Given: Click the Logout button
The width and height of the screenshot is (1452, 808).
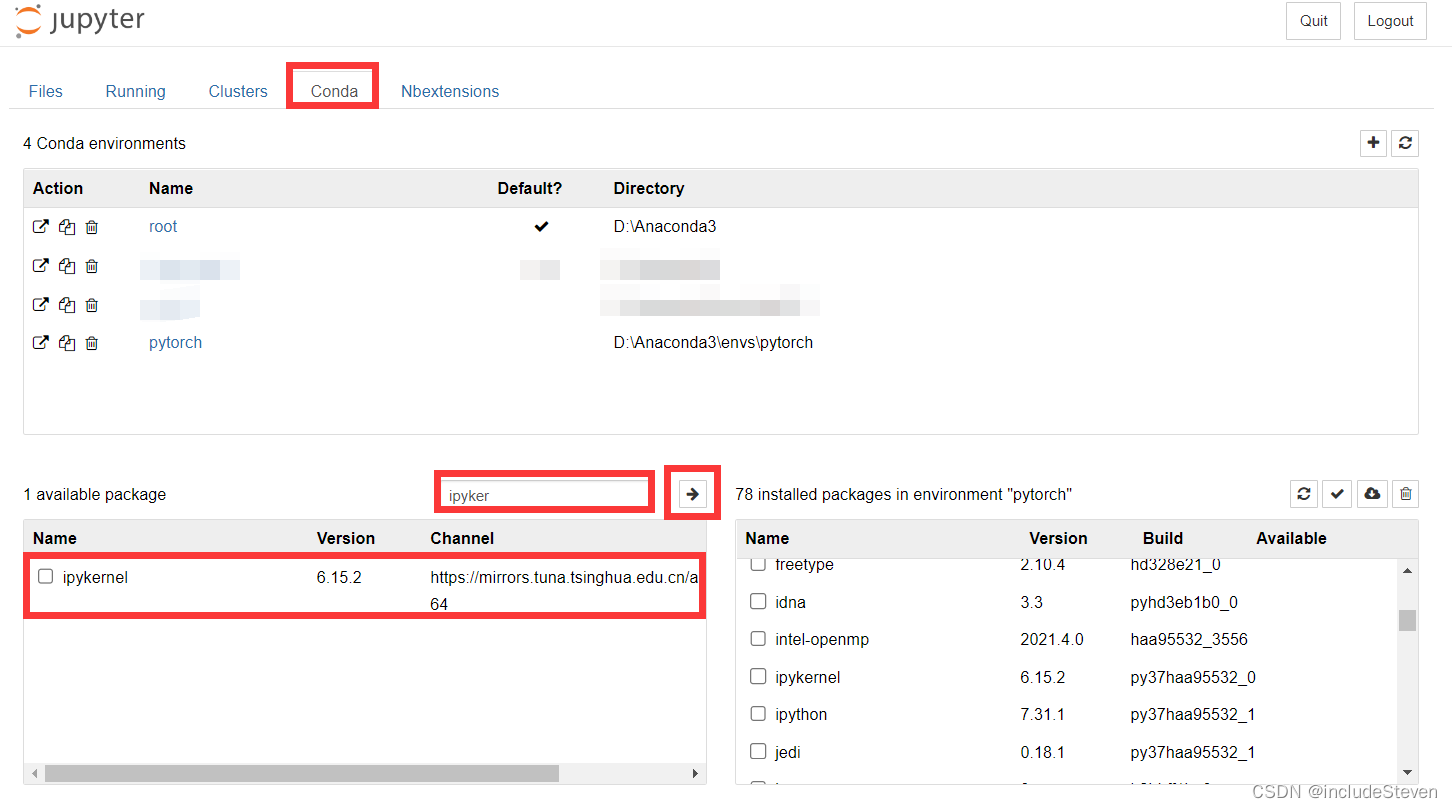Looking at the screenshot, I should point(1390,21).
